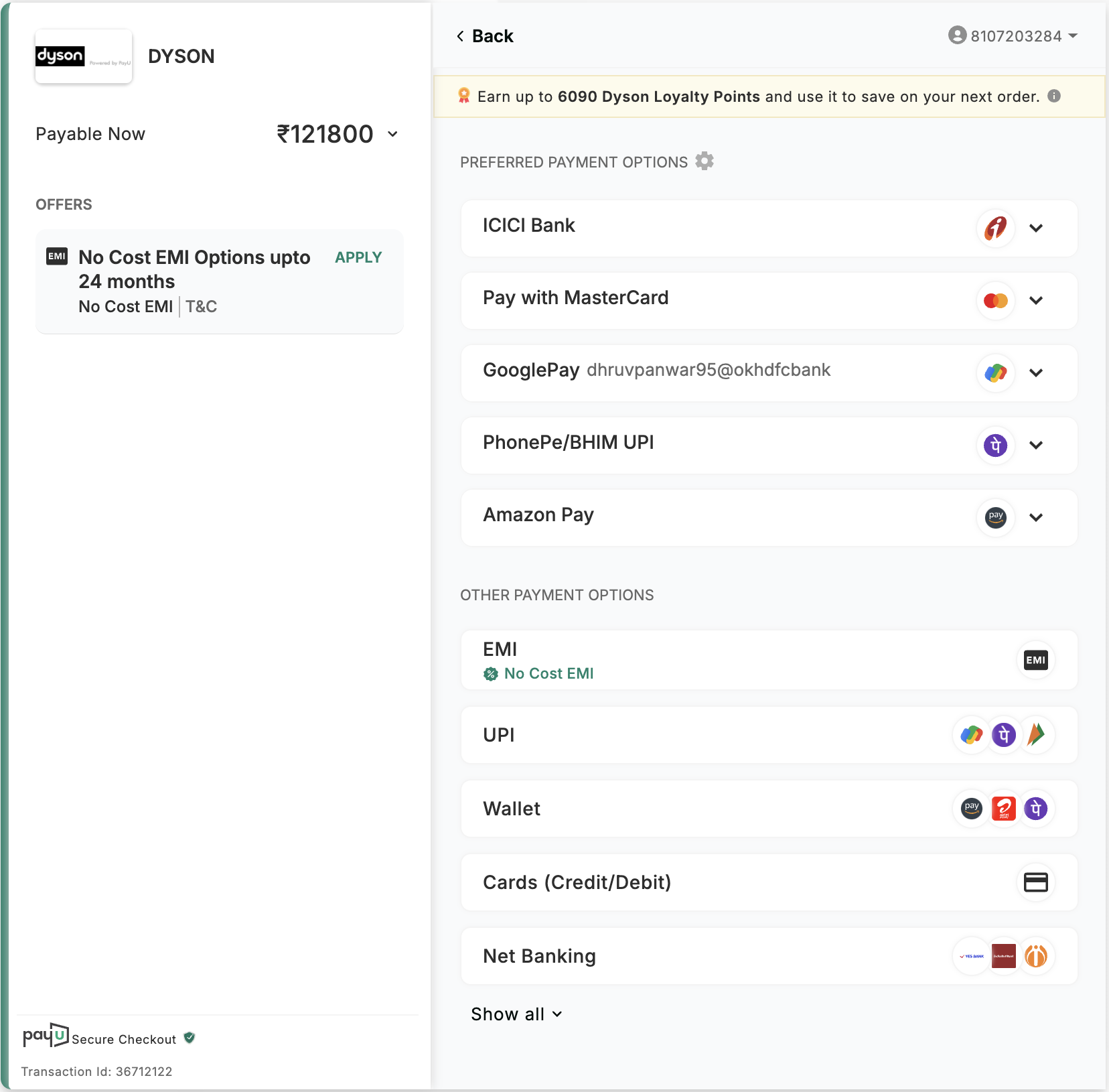Open the account dropdown 8107203284

coord(1013,36)
